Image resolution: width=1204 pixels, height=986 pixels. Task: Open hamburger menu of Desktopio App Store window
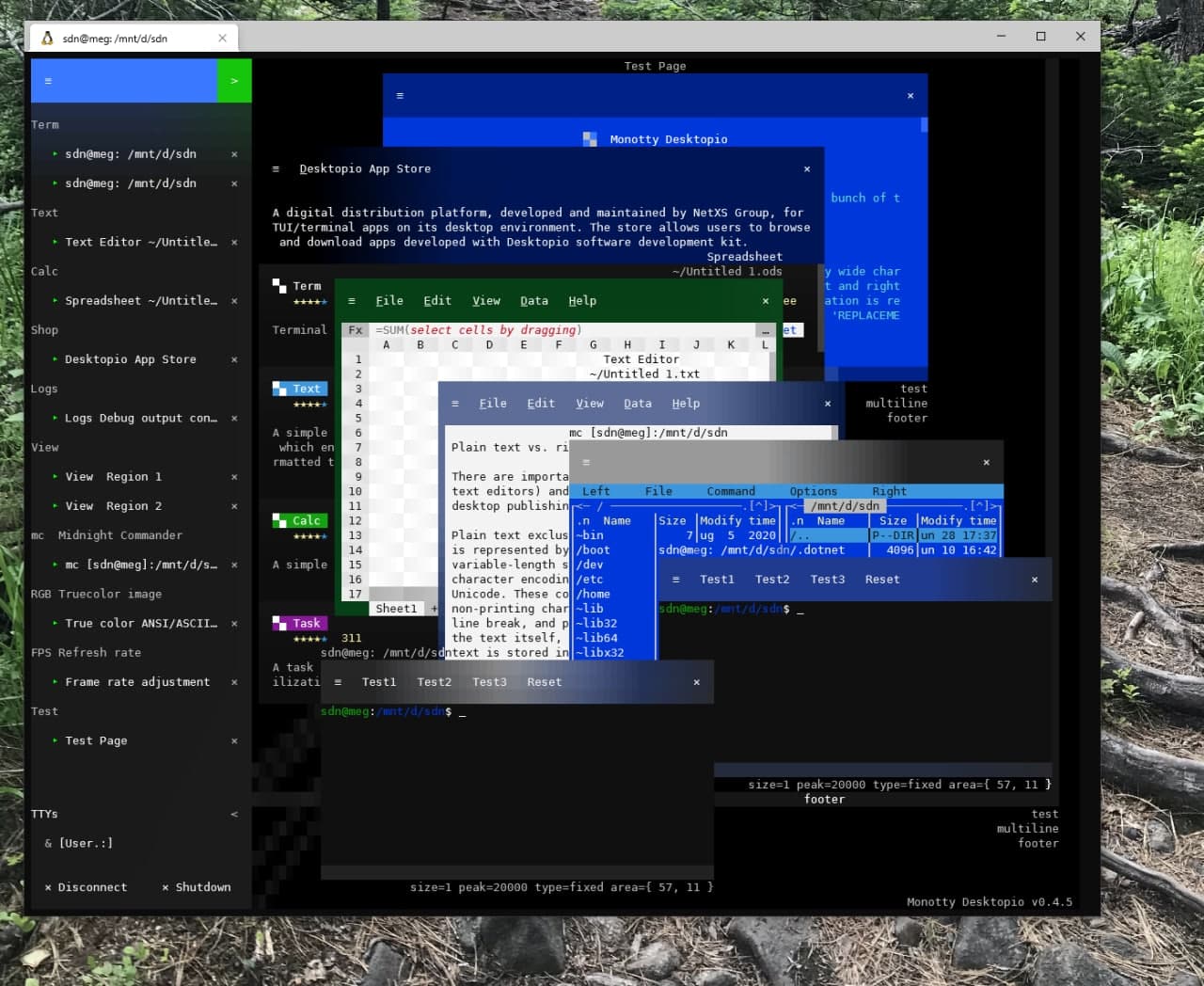click(x=276, y=169)
